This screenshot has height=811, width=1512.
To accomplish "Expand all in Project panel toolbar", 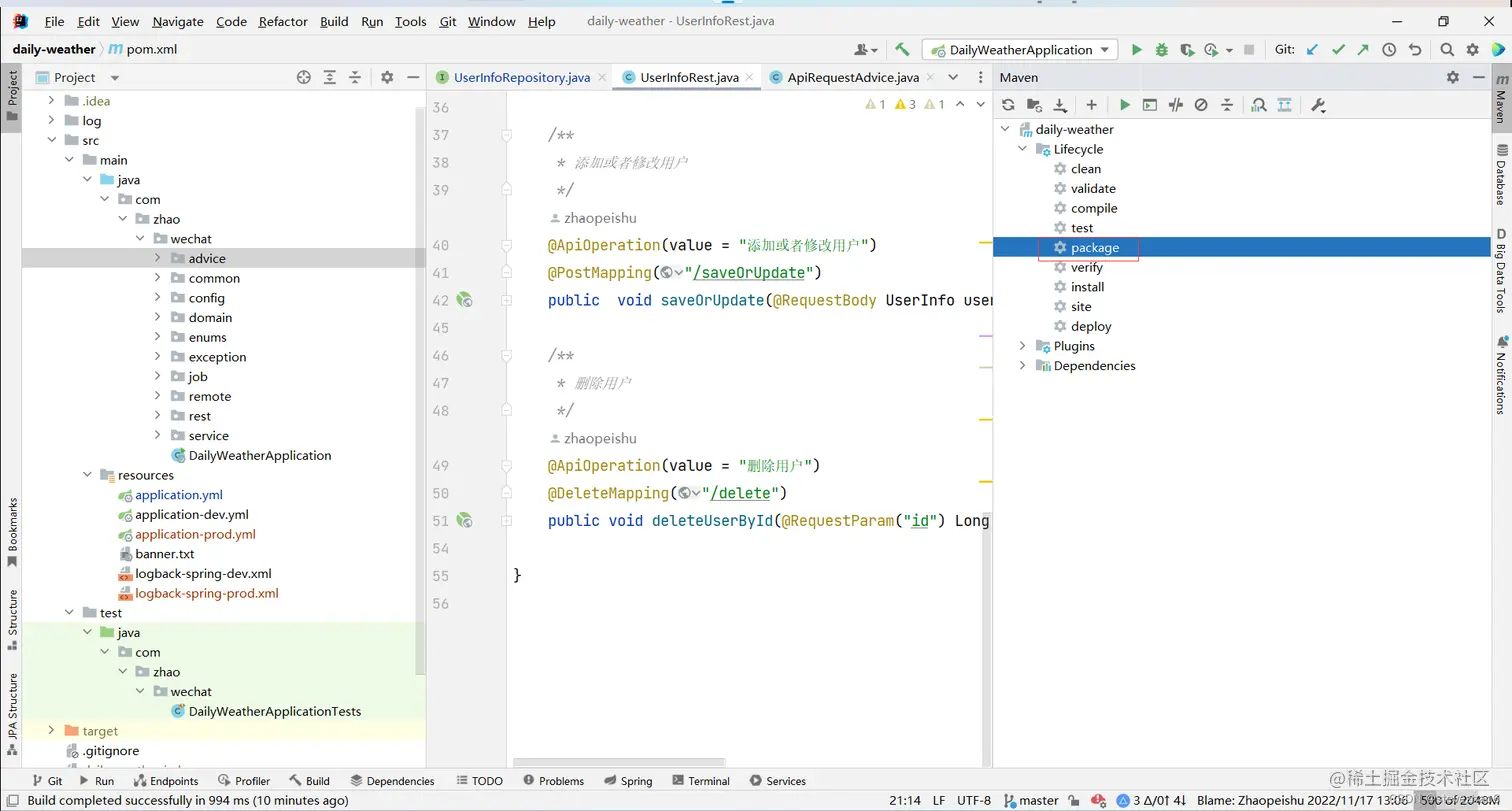I will [330, 77].
